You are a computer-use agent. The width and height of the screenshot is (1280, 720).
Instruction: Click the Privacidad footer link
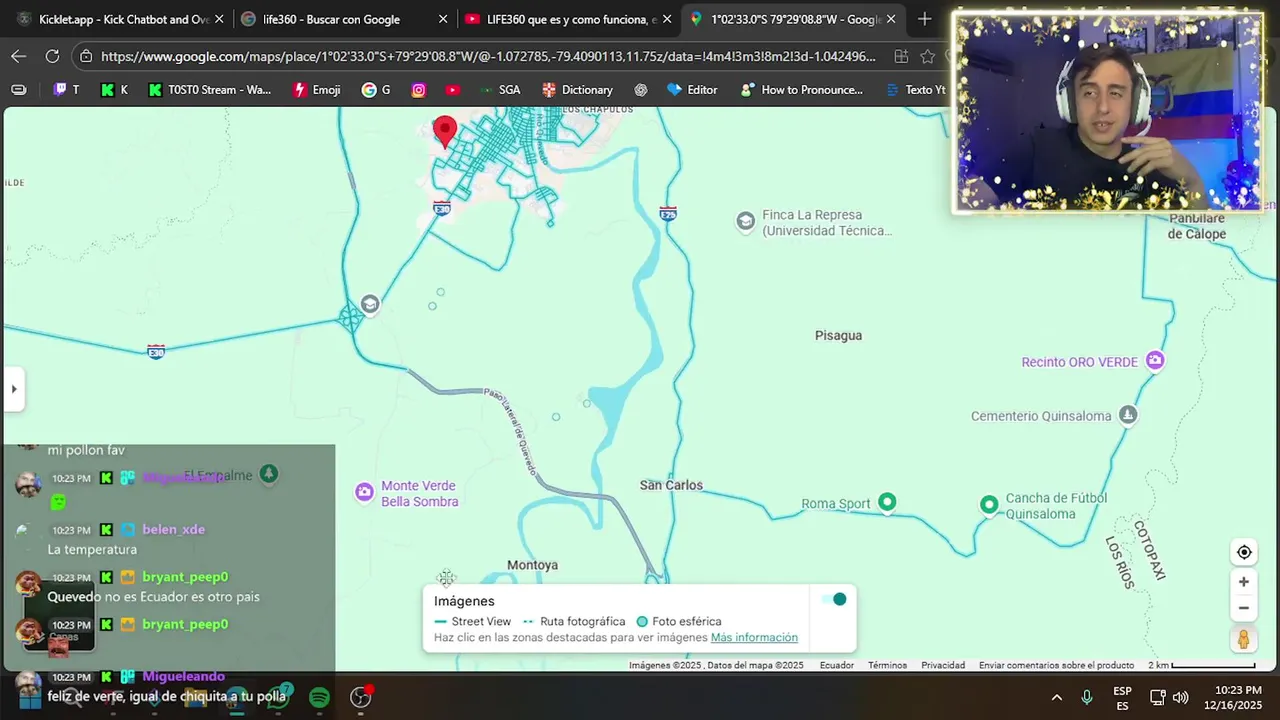pos(943,665)
